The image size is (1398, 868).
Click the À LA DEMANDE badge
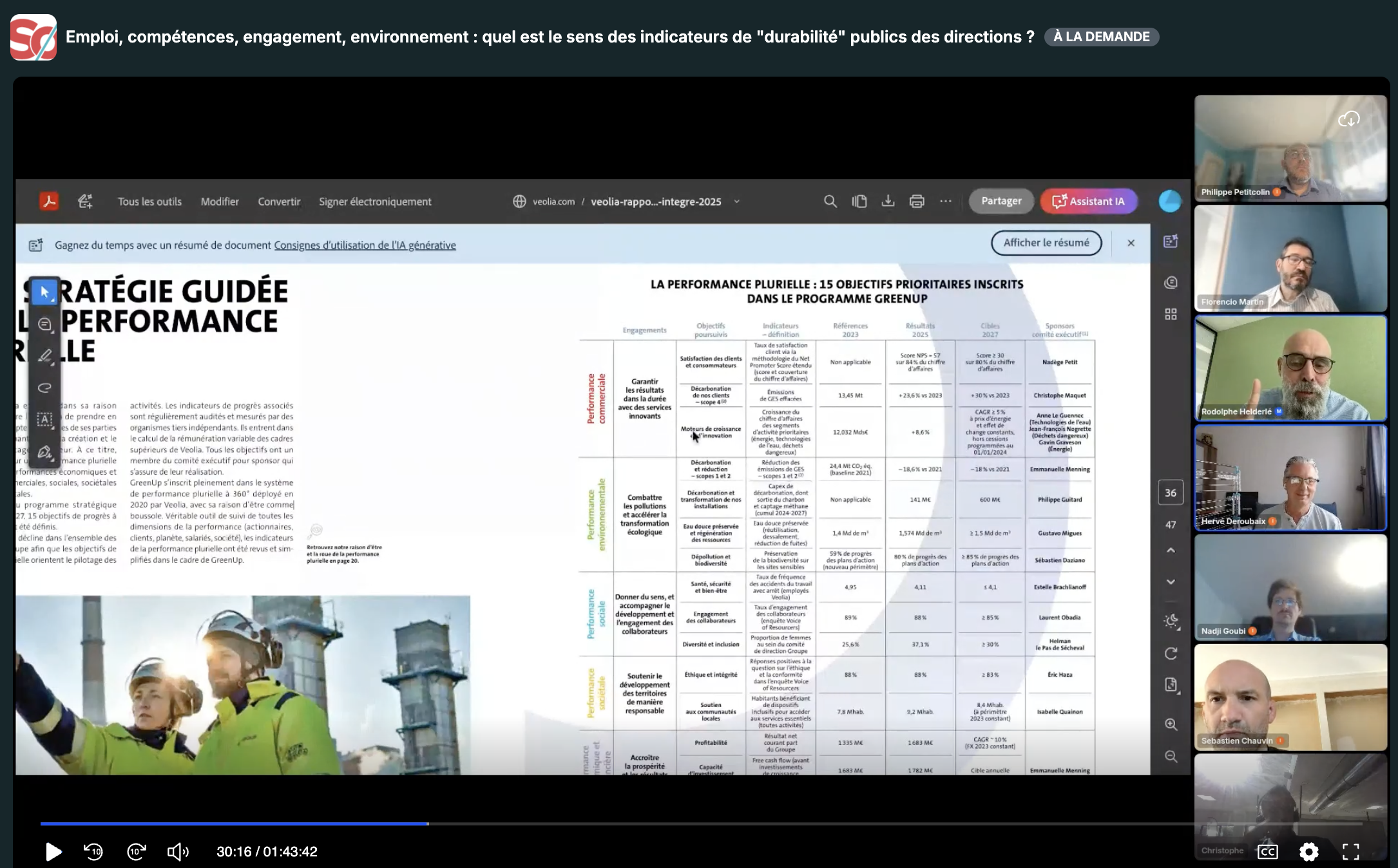pyautogui.click(x=1102, y=37)
